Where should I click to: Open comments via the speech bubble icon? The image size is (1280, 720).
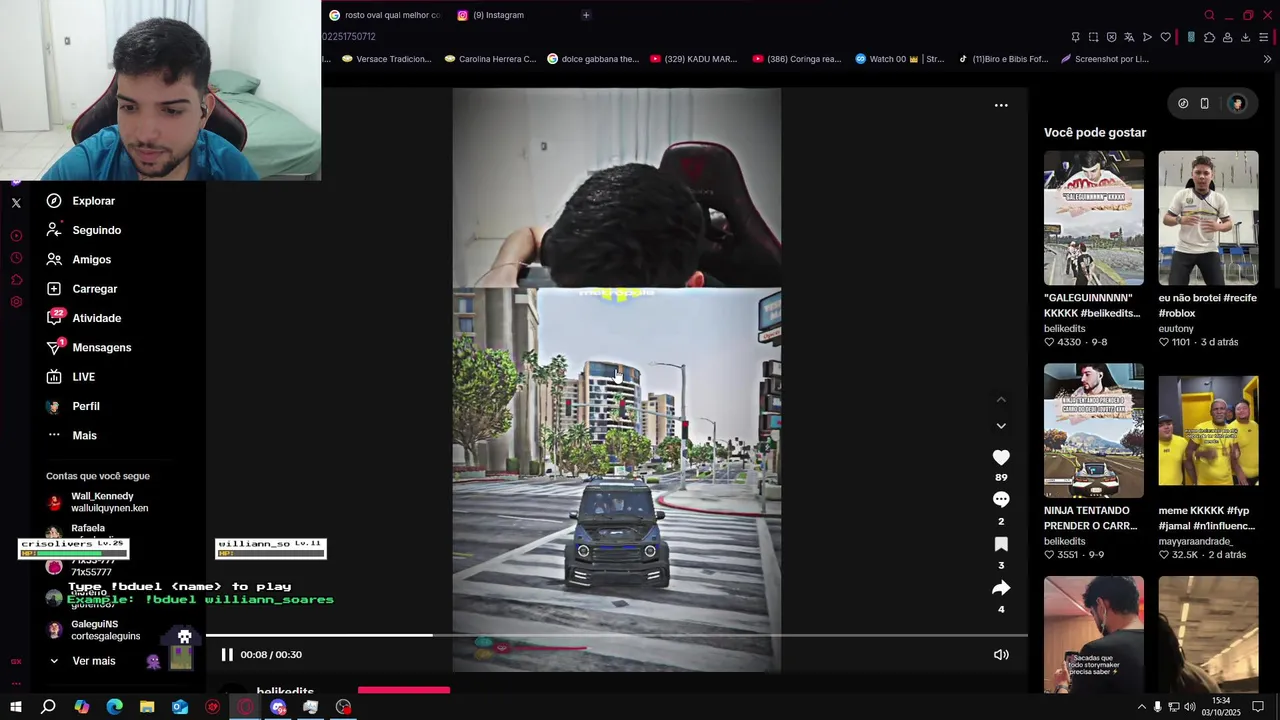tap(1001, 499)
